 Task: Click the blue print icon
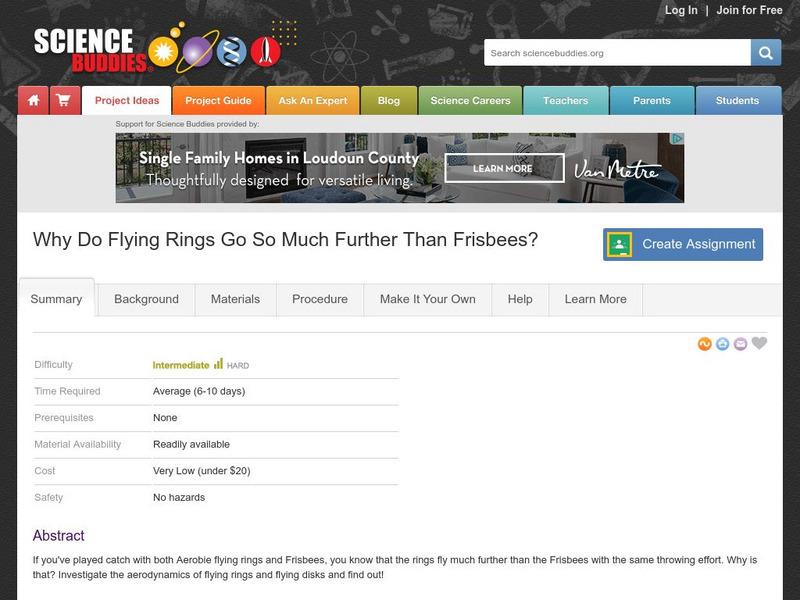(x=722, y=344)
